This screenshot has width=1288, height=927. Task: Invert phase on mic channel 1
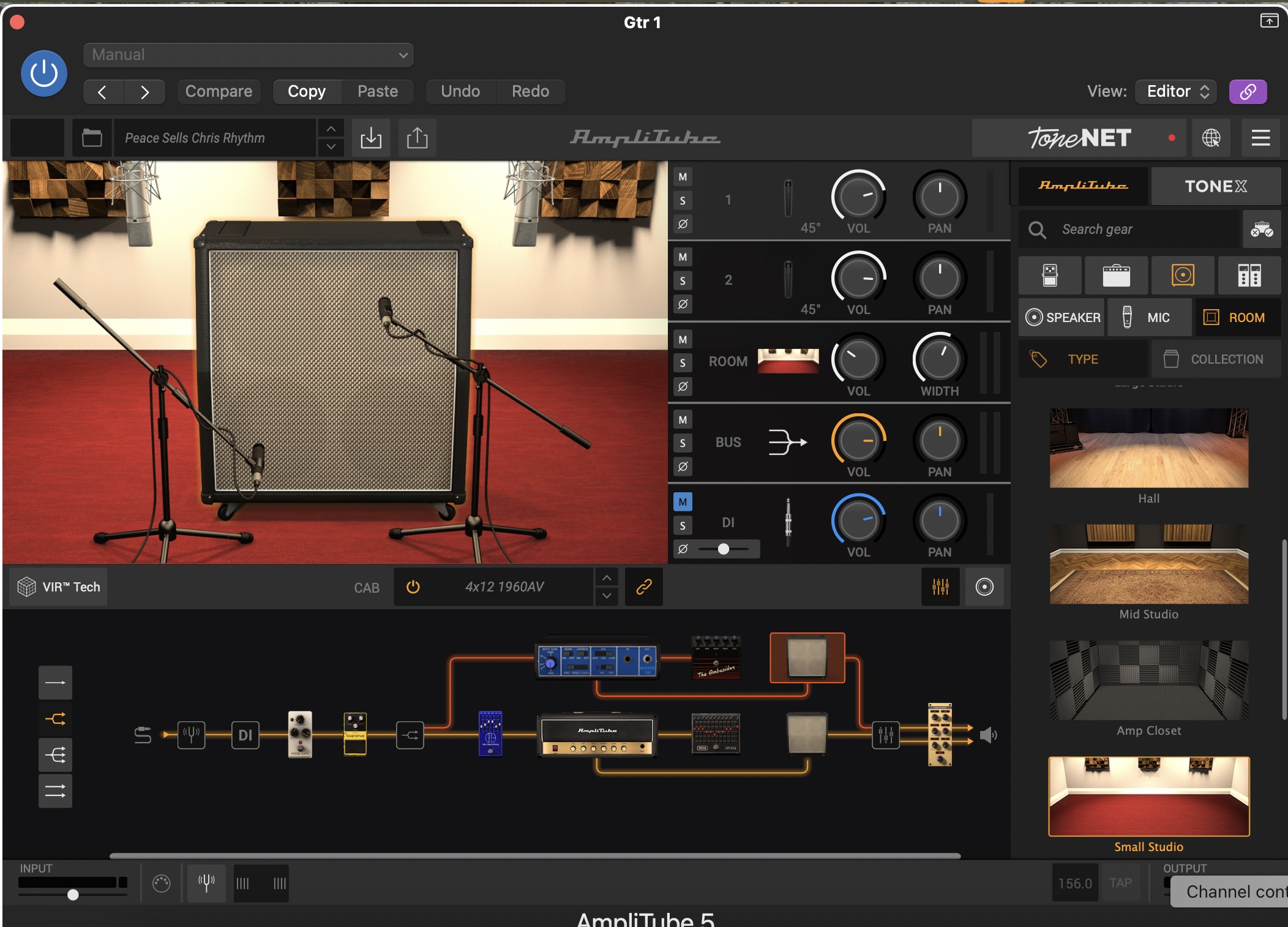click(x=683, y=224)
